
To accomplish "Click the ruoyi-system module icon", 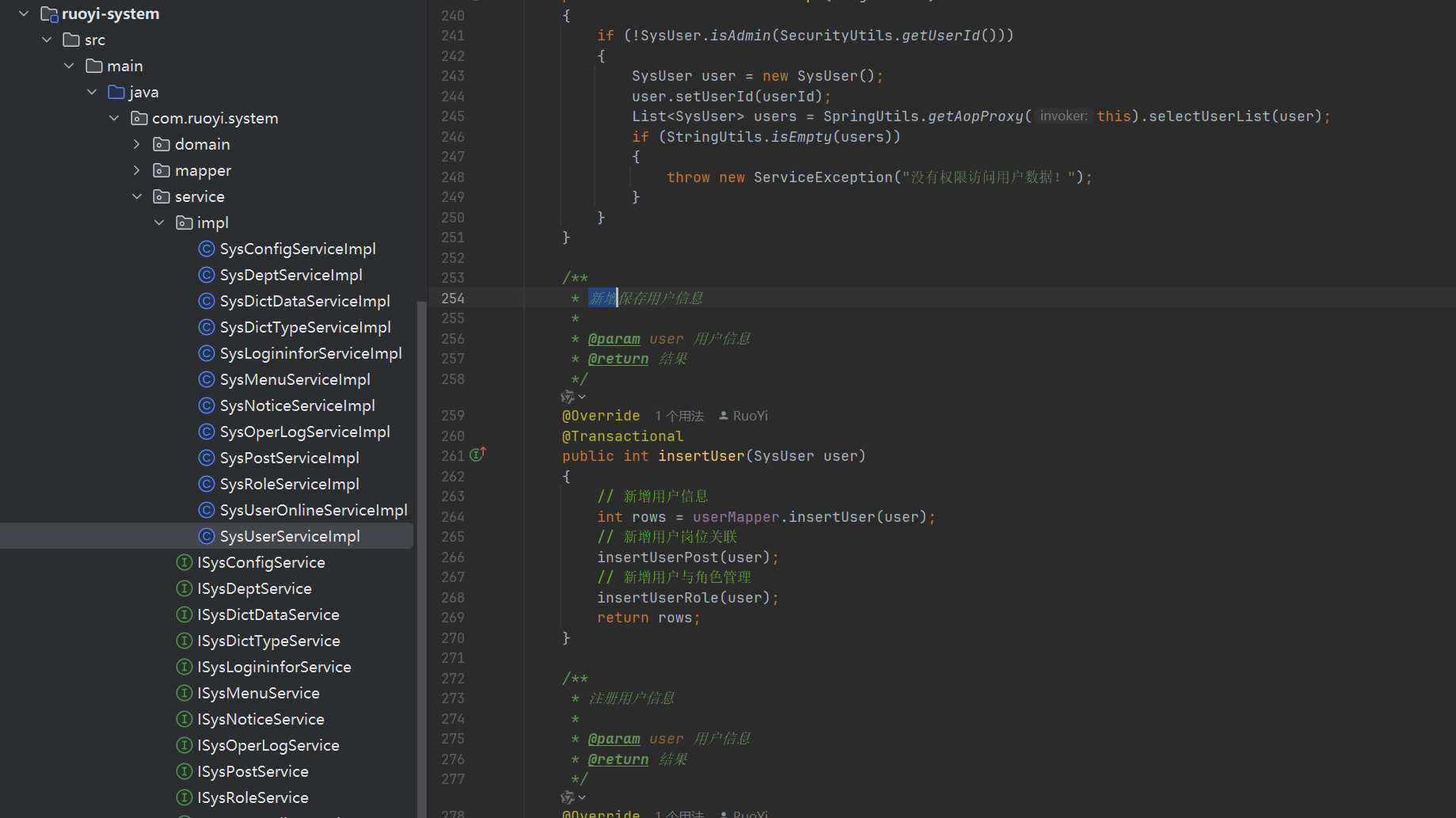I will pos(49,14).
